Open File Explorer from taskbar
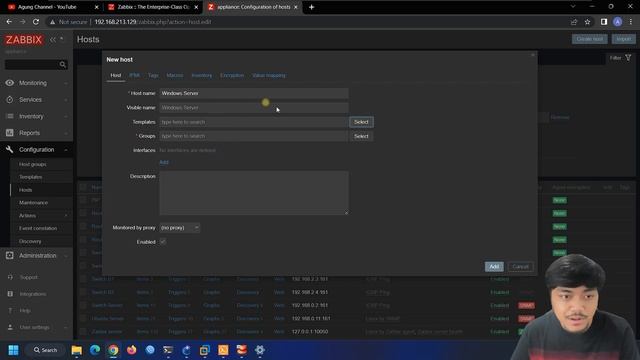Screen dimensions: 640x360 pos(76,350)
